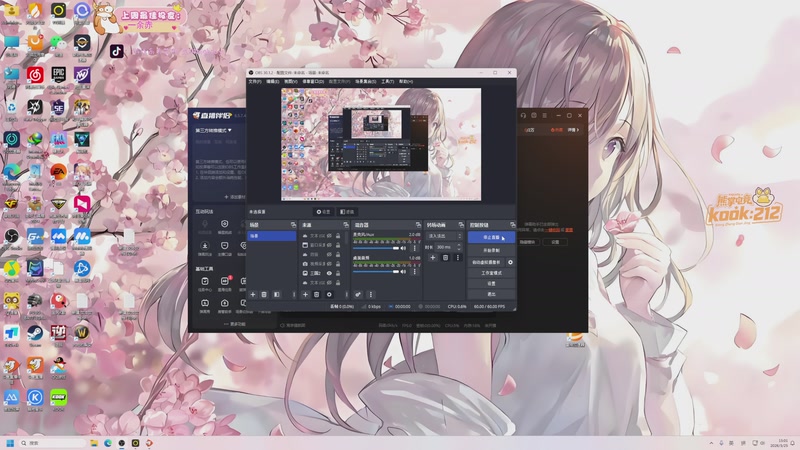
Task: Open File Explorer from the taskbar
Action: click(x=94, y=443)
